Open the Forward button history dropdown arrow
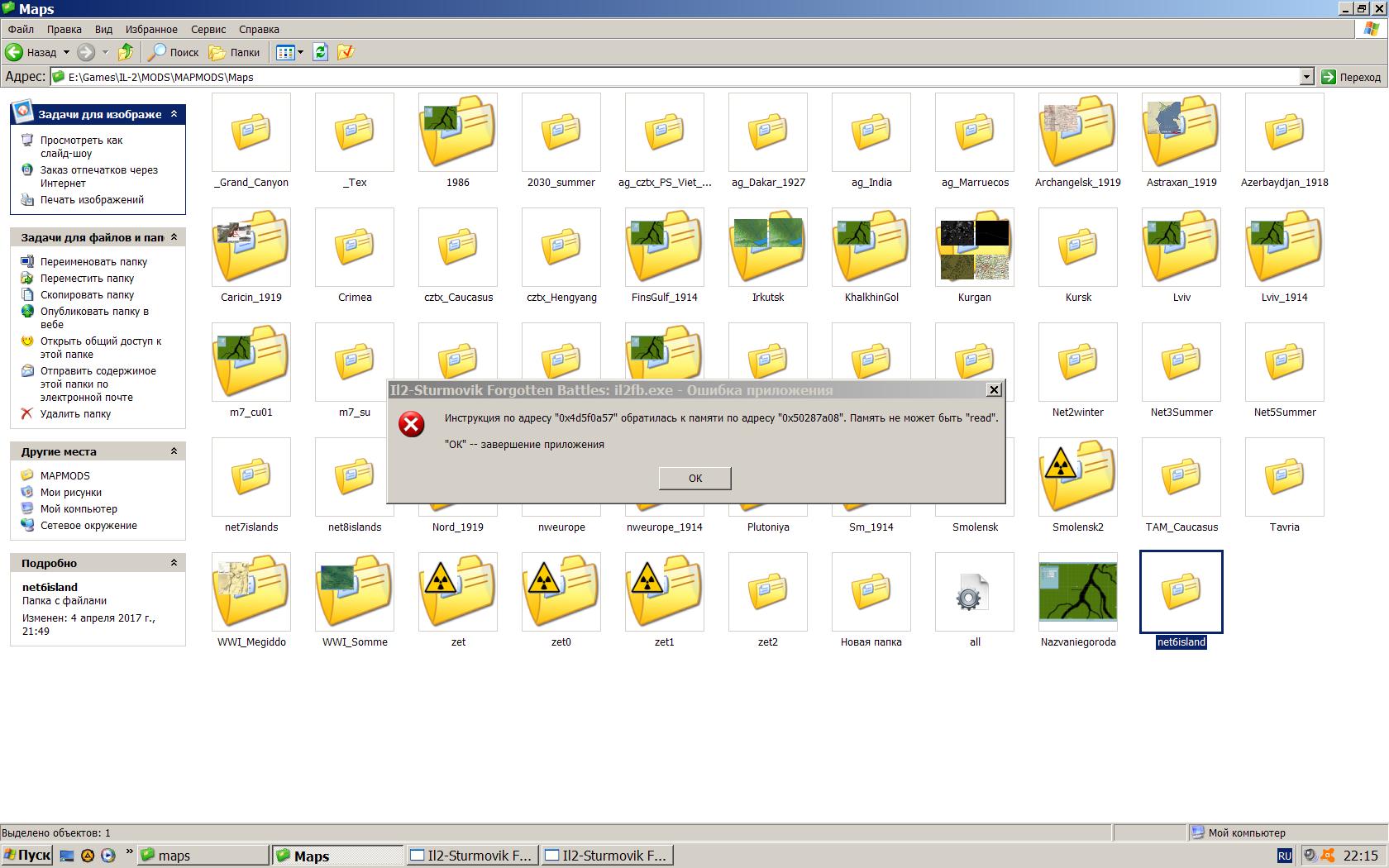The image size is (1389, 868). pyautogui.click(x=105, y=52)
